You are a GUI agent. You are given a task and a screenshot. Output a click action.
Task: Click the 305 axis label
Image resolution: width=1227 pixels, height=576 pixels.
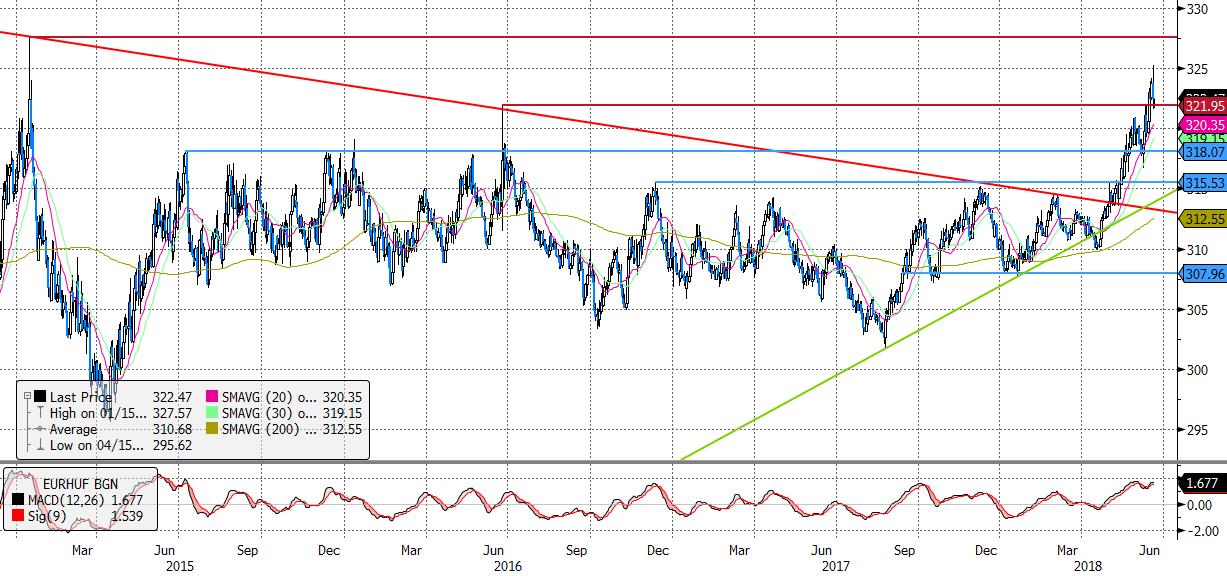pos(1197,309)
